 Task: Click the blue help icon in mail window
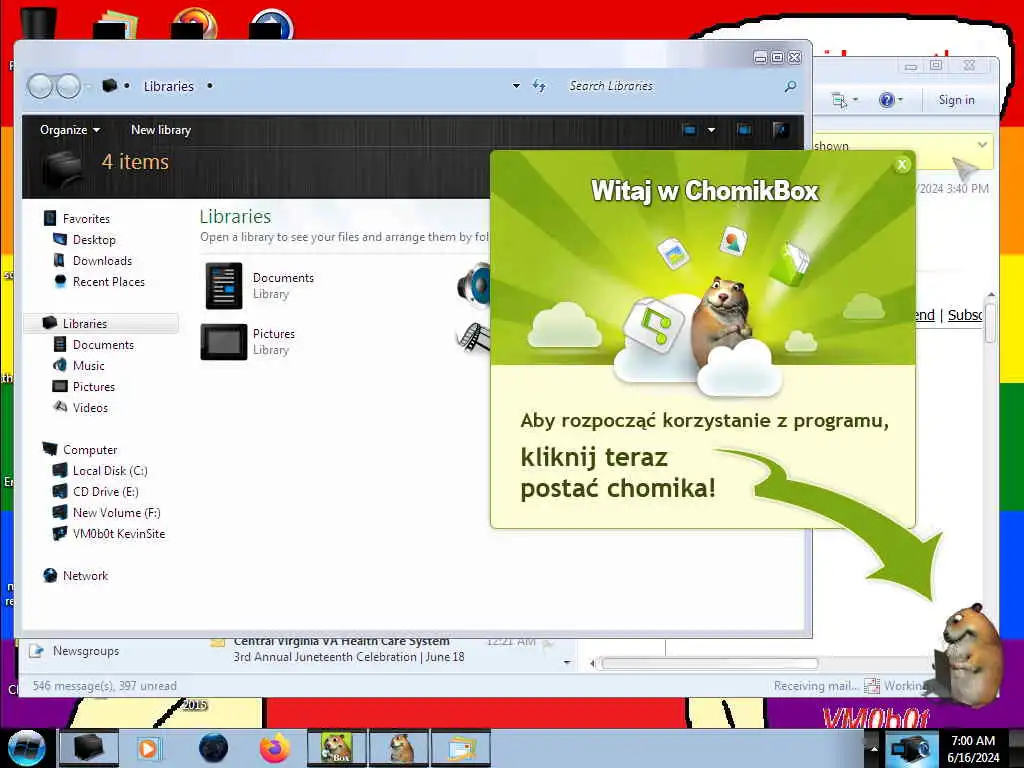[886, 100]
